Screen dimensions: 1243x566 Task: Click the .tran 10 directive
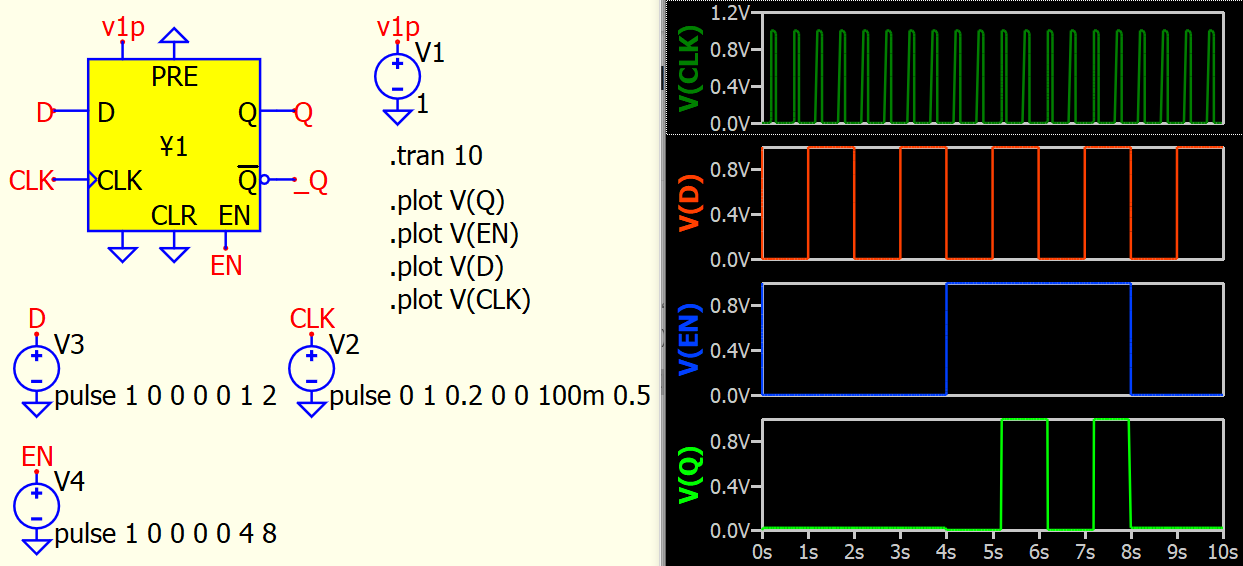click(x=436, y=156)
